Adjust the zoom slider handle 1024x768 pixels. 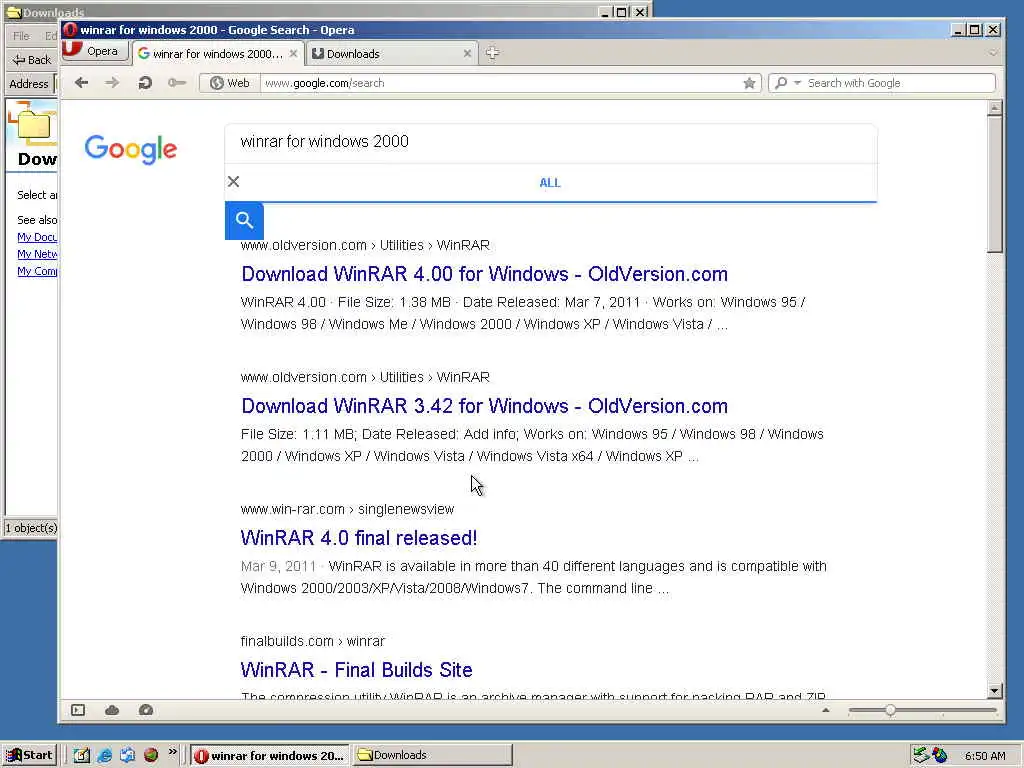(x=890, y=710)
